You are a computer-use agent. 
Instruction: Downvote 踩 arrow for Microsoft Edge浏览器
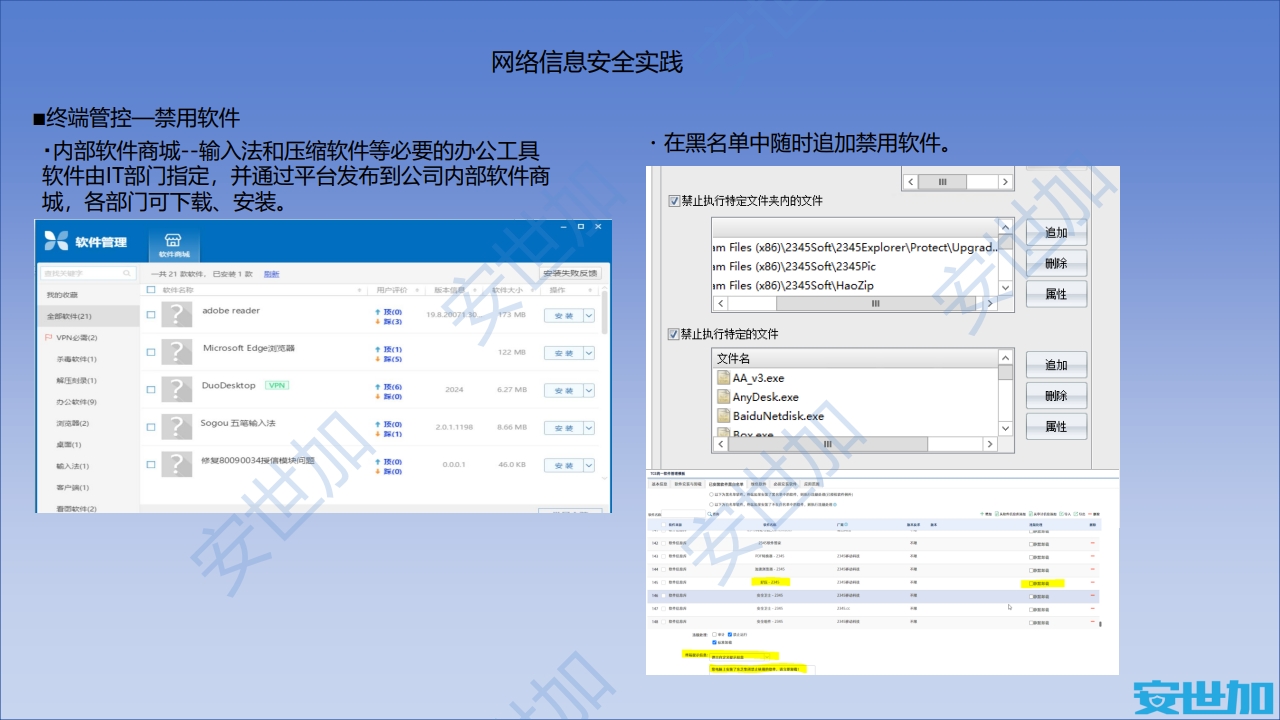(377, 359)
